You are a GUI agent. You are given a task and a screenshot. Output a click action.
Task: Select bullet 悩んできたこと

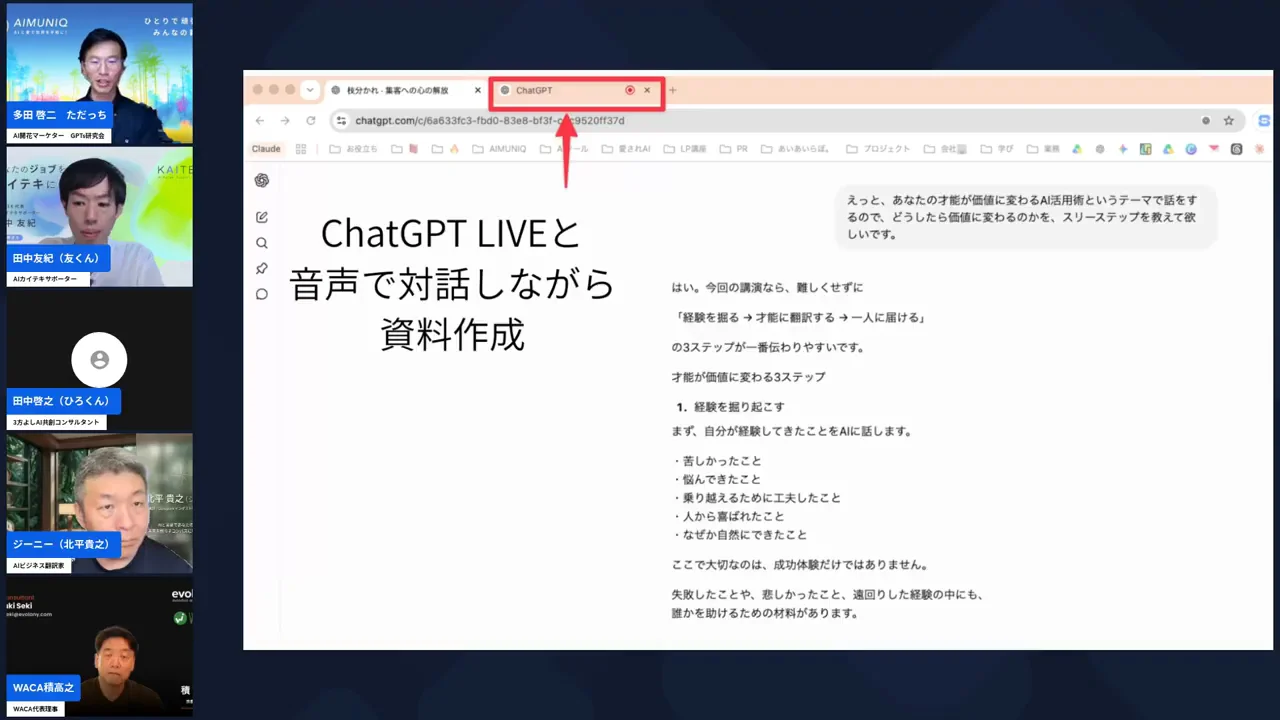(x=717, y=480)
